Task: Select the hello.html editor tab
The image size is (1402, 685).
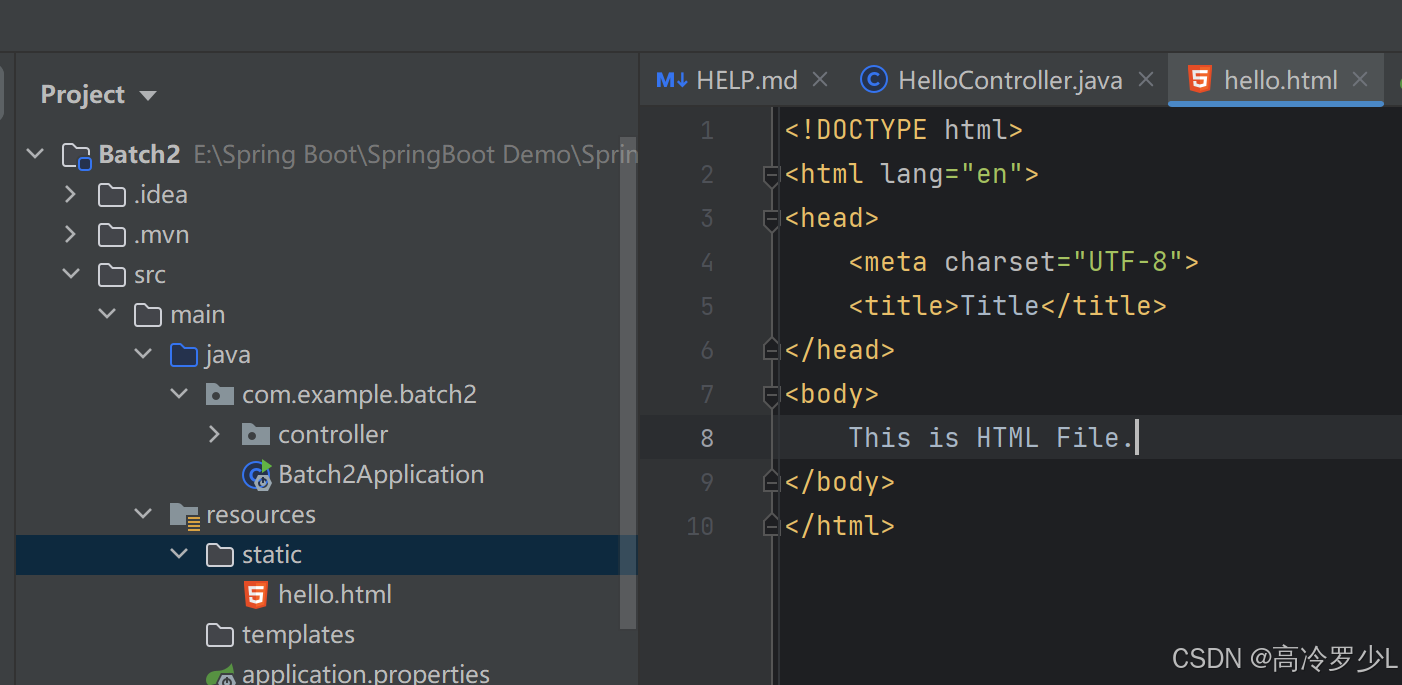Action: 1277,80
